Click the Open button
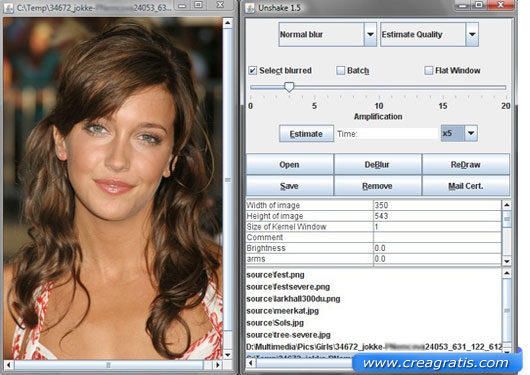This screenshot has width=530, height=375. [x=289, y=165]
